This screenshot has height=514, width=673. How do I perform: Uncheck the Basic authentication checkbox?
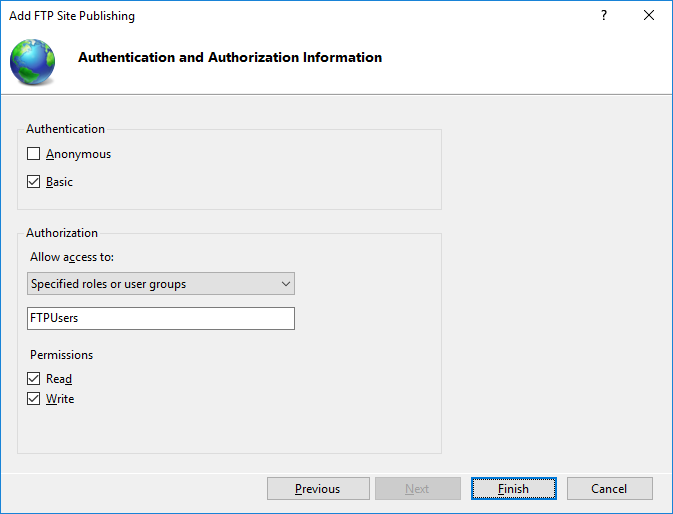click(x=34, y=182)
